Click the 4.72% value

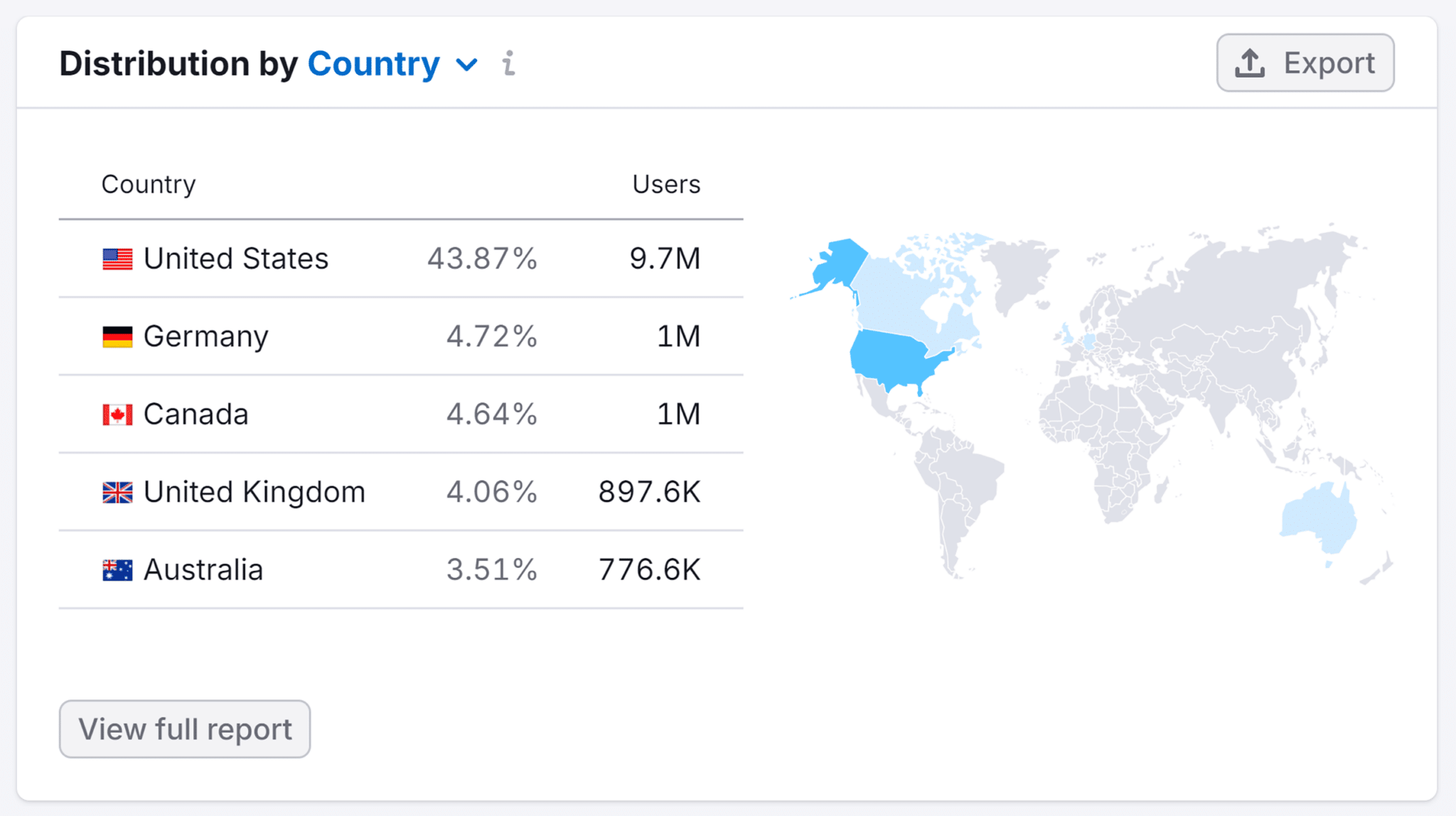[x=491, y=337]
